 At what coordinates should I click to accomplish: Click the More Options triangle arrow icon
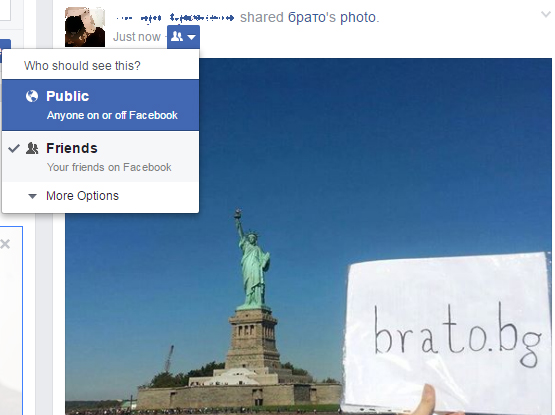[32, 196]
